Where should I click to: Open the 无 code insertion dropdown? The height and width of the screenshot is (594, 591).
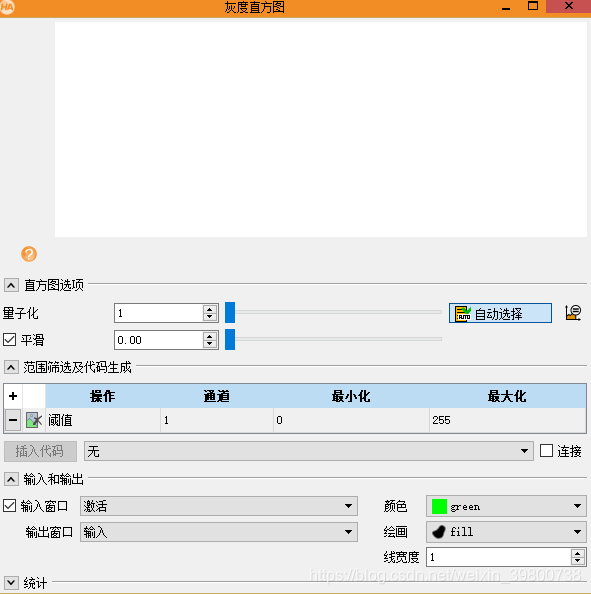click(x=308, y=451)
